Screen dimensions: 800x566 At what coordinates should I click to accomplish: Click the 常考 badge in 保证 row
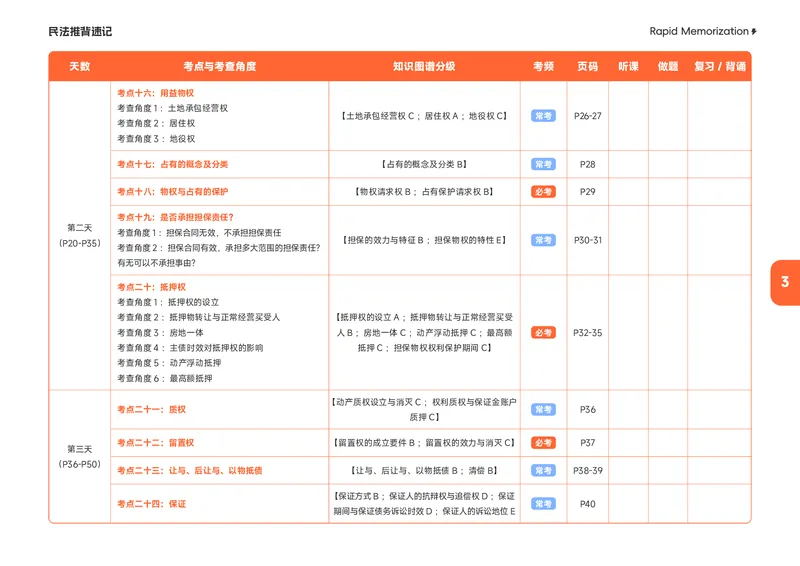tap(543, 504)
